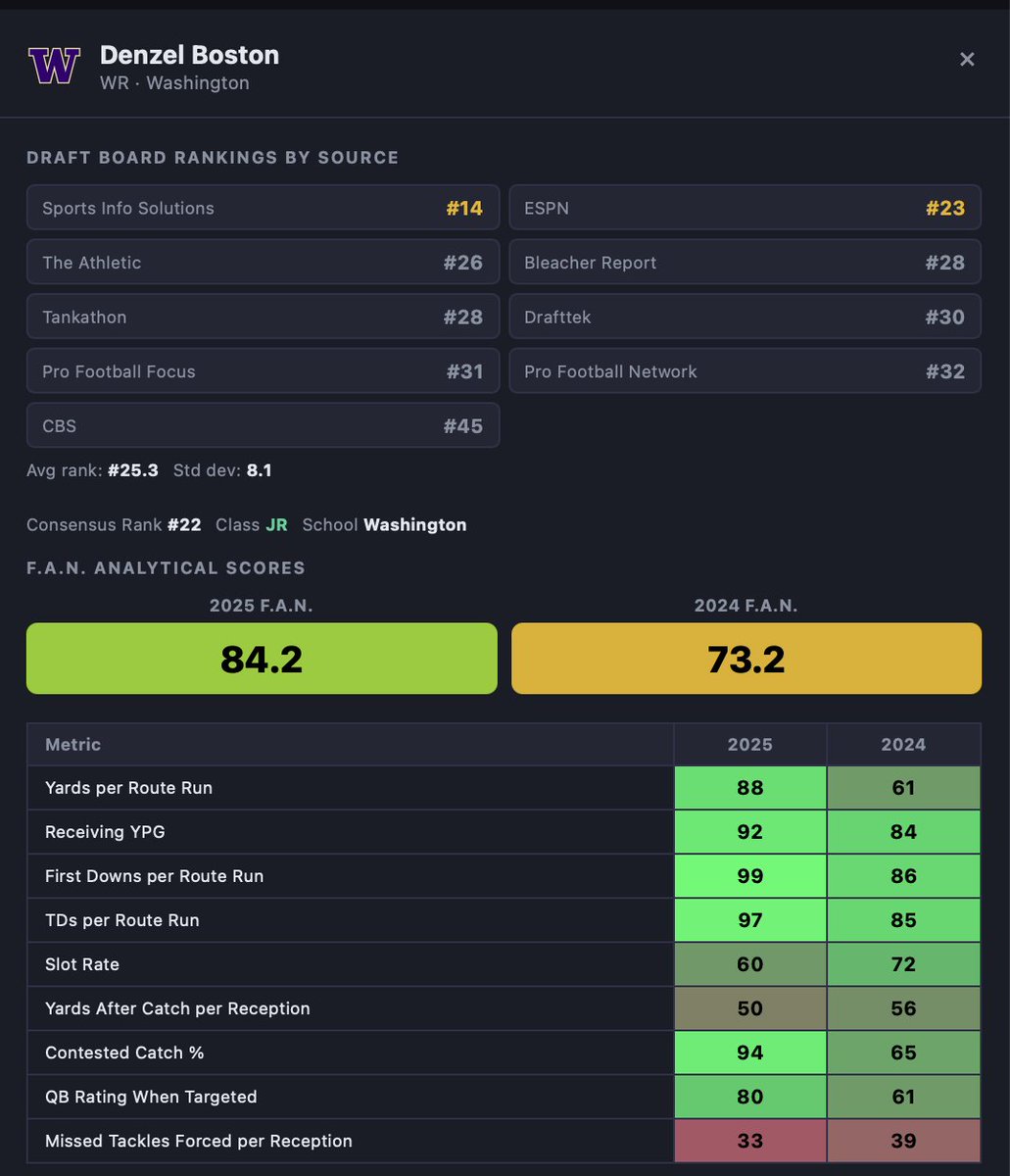
Task: Click the Denzel Boston player name
Action: (x=189, y=55)
